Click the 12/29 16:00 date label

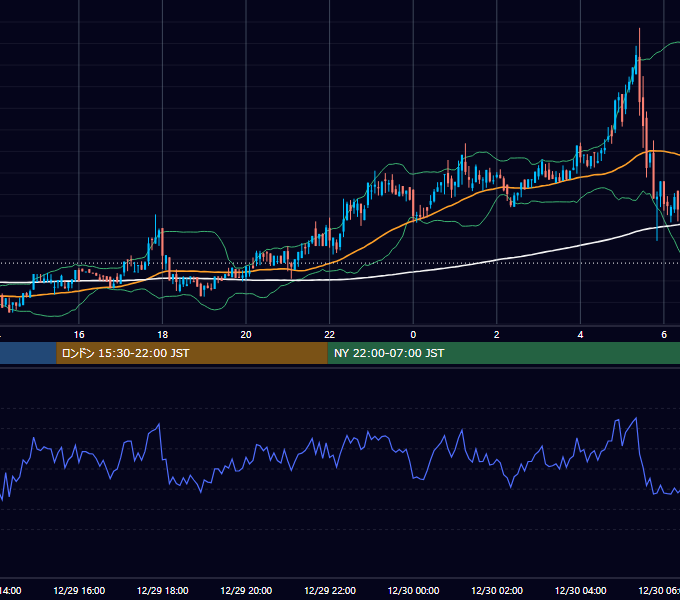pos(79,590)
